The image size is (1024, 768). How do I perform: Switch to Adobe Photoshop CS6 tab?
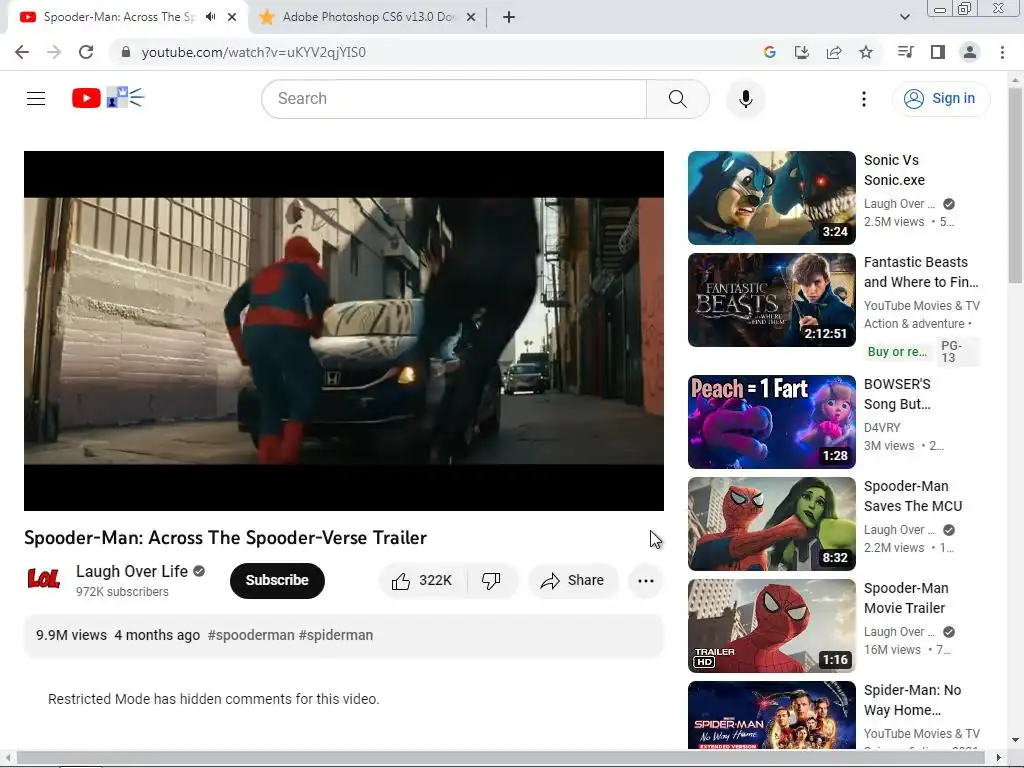[368, 17]
